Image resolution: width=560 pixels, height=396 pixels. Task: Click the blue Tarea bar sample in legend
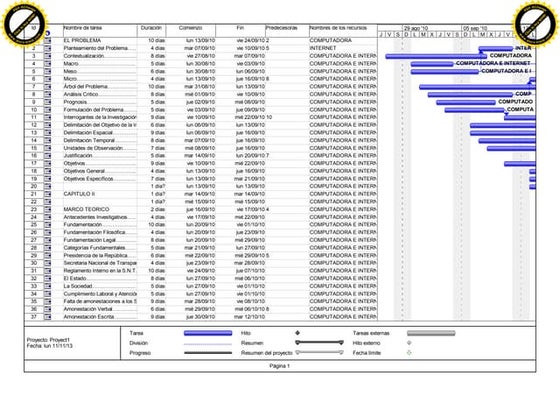click(x=208, y=333)
